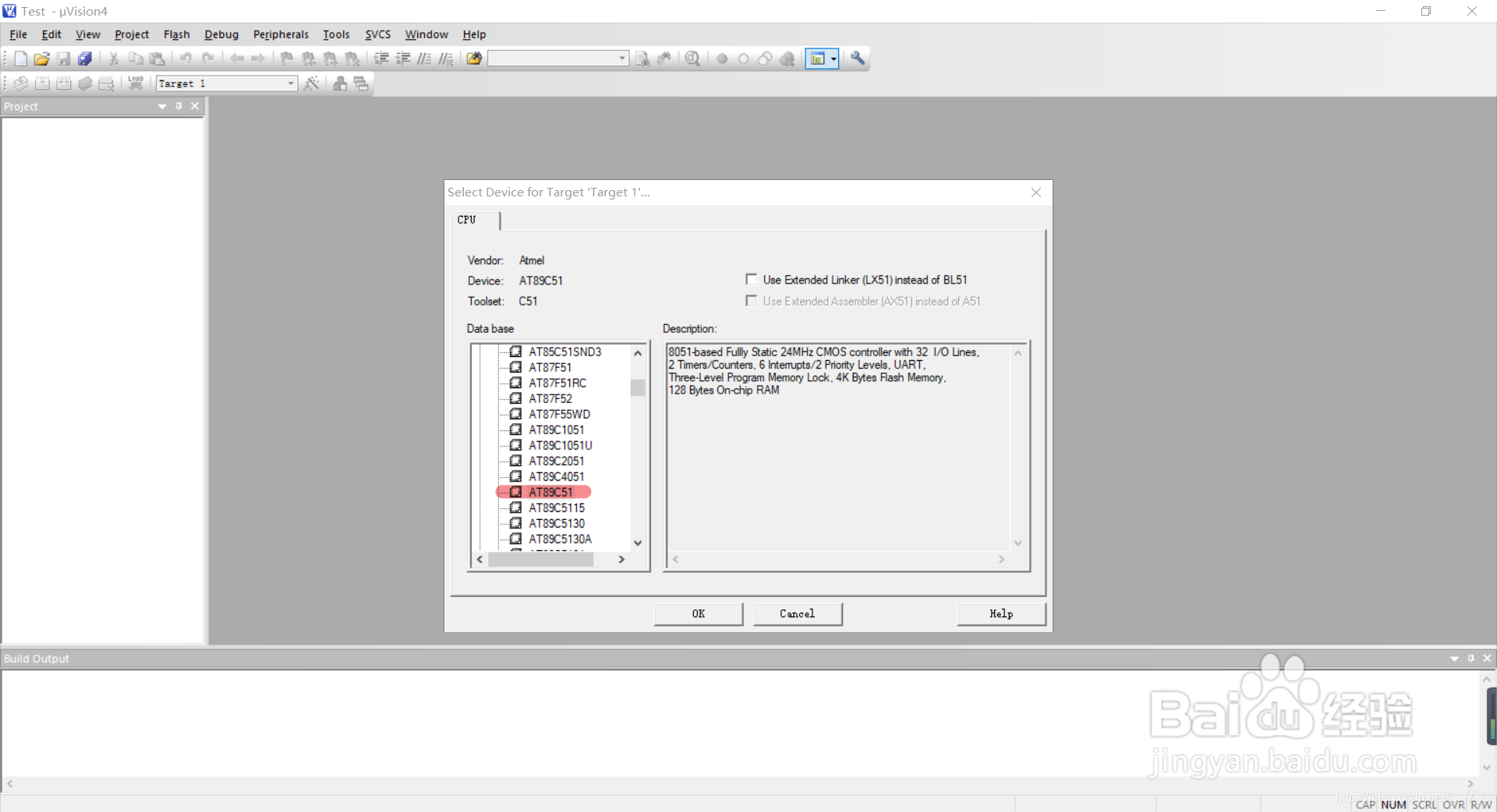Click the Comment Selection icon
Viewport: 1497px width, 812px height.
click(424, 58)
